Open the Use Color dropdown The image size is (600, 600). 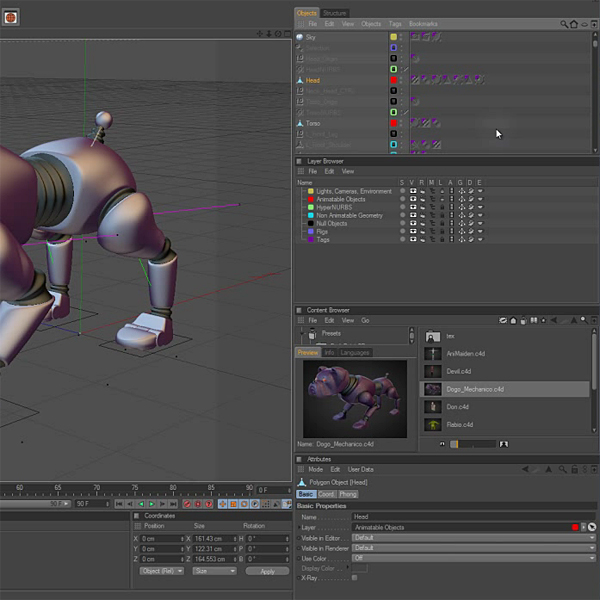(473, 558)
